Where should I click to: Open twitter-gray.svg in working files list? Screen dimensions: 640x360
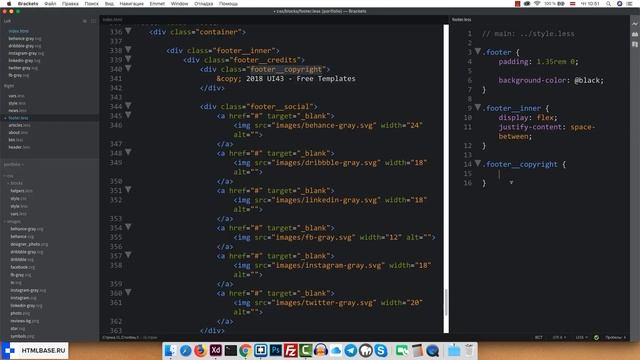click(23, 68)
